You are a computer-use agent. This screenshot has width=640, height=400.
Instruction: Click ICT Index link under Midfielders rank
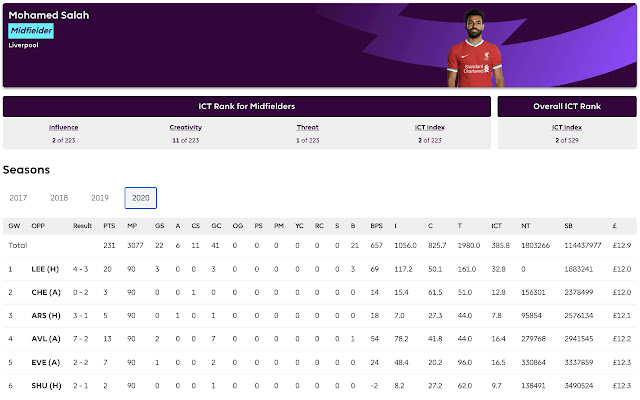coord(429,127)
